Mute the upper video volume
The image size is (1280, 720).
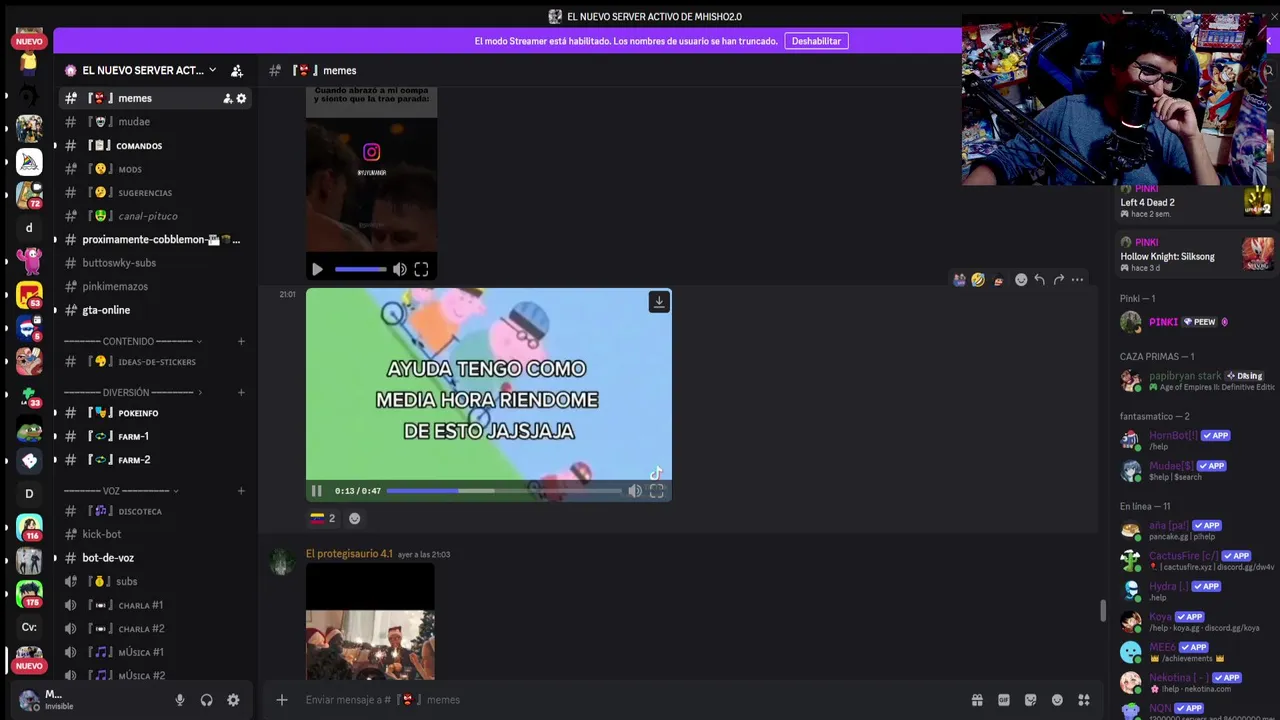399,269
